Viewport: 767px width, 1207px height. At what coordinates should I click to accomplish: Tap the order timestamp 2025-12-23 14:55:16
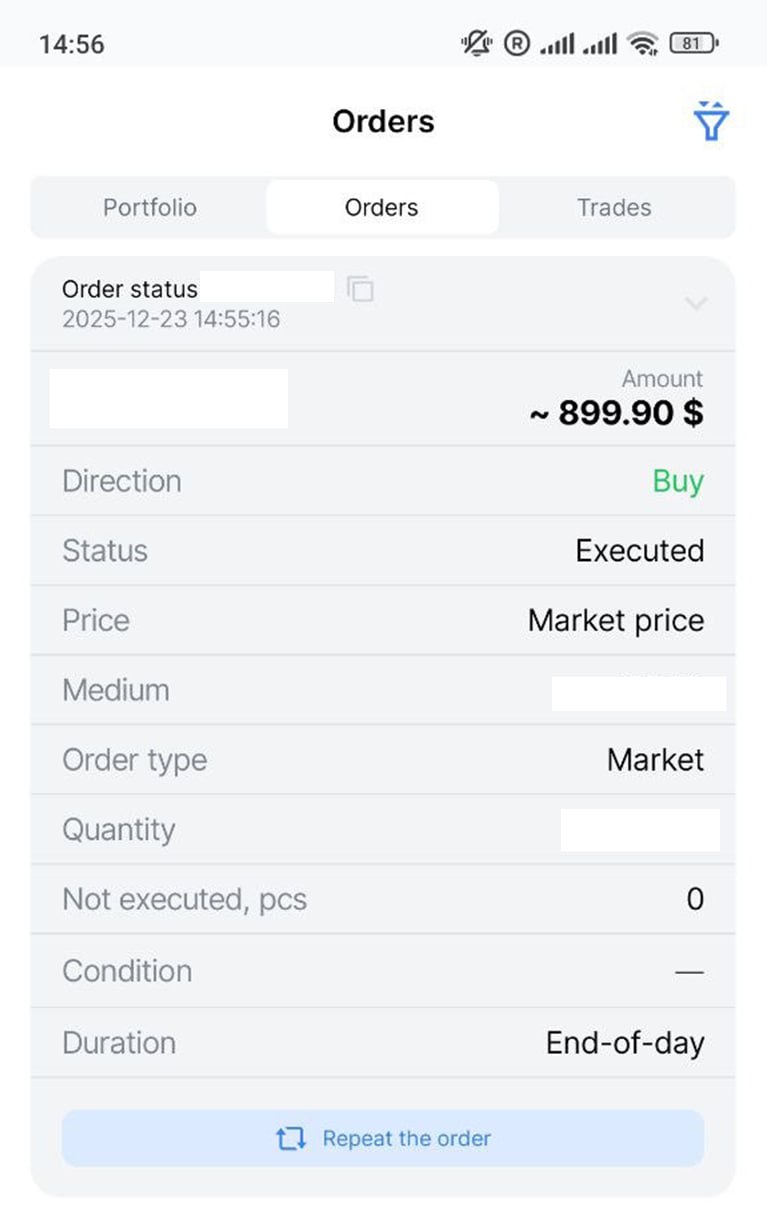[171, 320]
